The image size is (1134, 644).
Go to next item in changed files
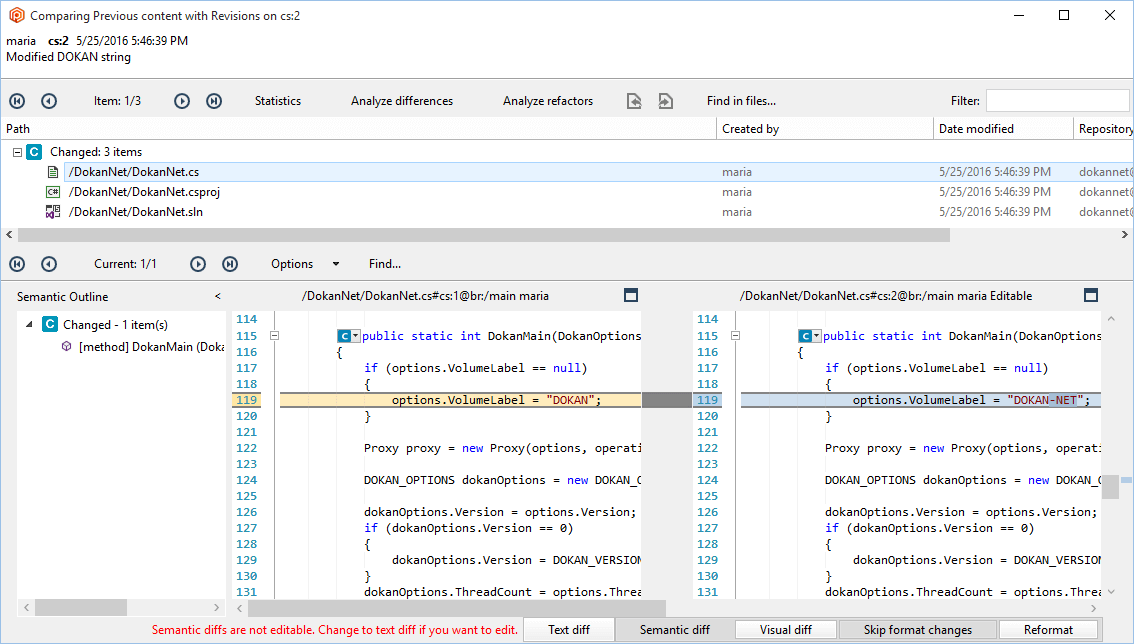(182, 101)
